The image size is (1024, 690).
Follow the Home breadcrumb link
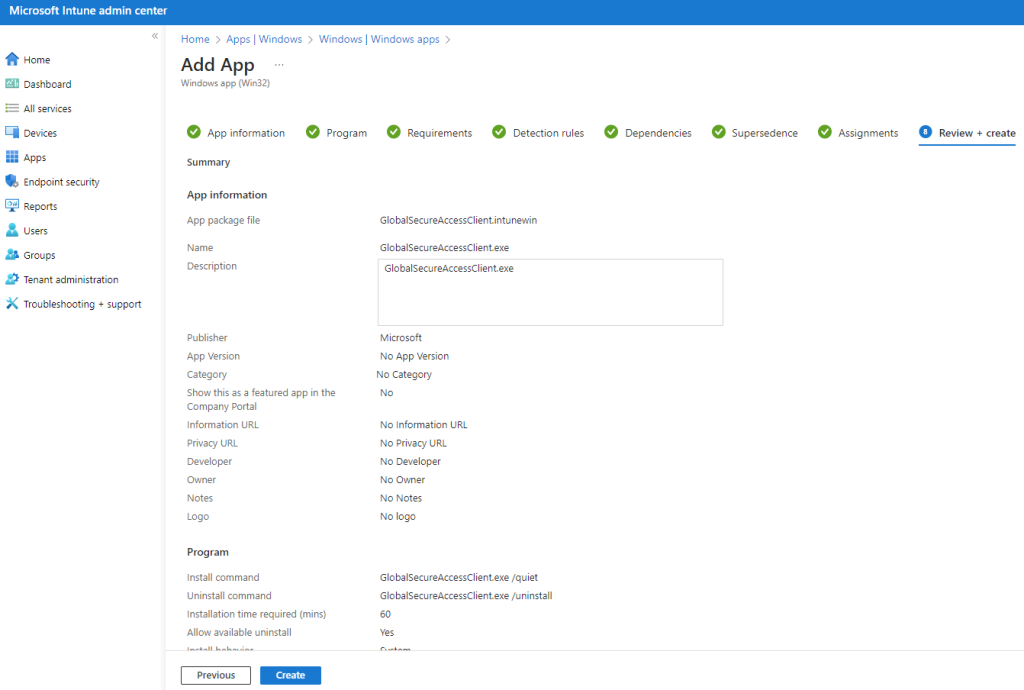[x=195, y=39]
